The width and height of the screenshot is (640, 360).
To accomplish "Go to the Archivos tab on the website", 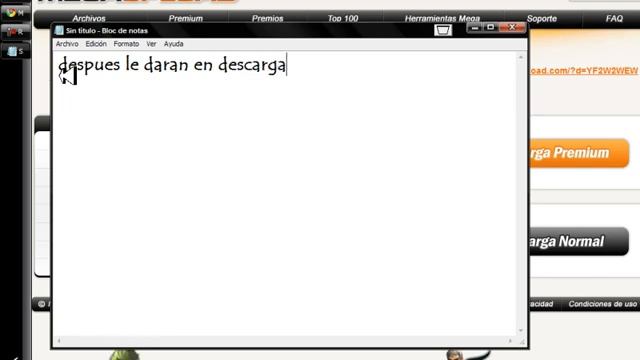I will point(89,18).
